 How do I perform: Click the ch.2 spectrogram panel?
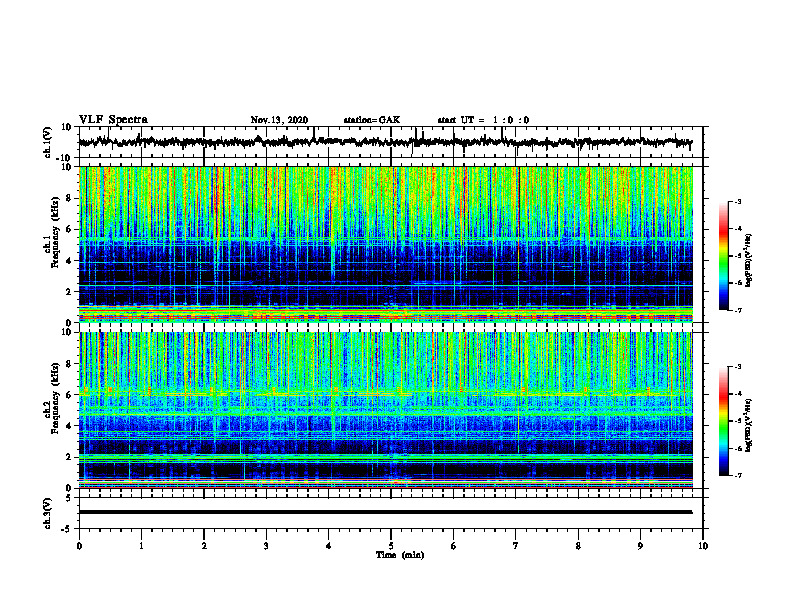point(385,410)
